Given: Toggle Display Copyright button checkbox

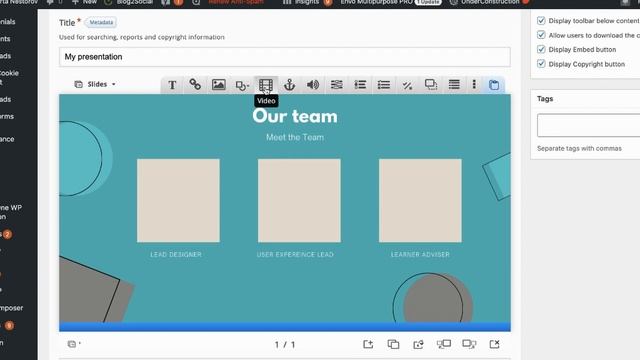Looking at the screenshot, I should 541,64.
